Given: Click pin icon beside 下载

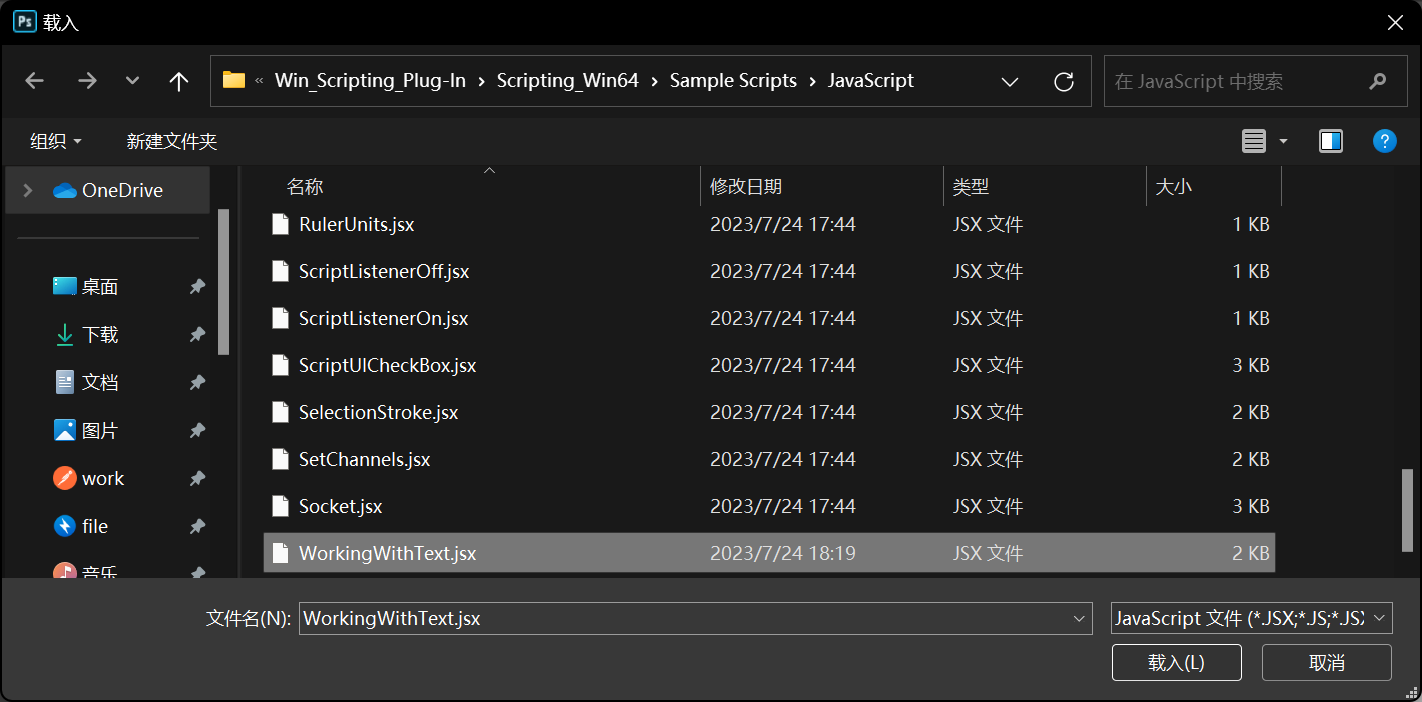Looking at the screenshot, I should pyautogui.click(x=197, y=335).
